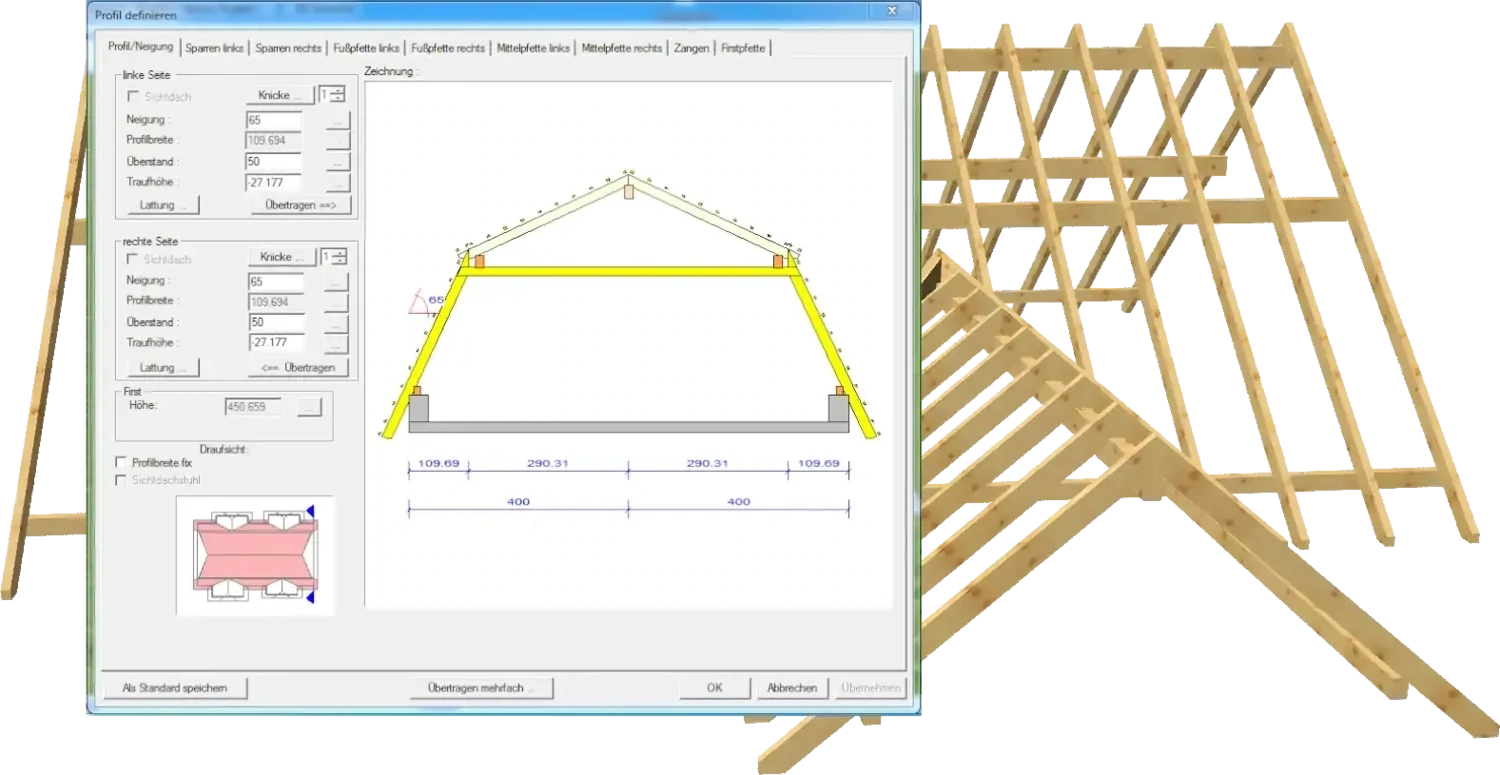
Task: Open the ellipsis button for rechte Seite Überstand
Action: [x=336, y=323]
